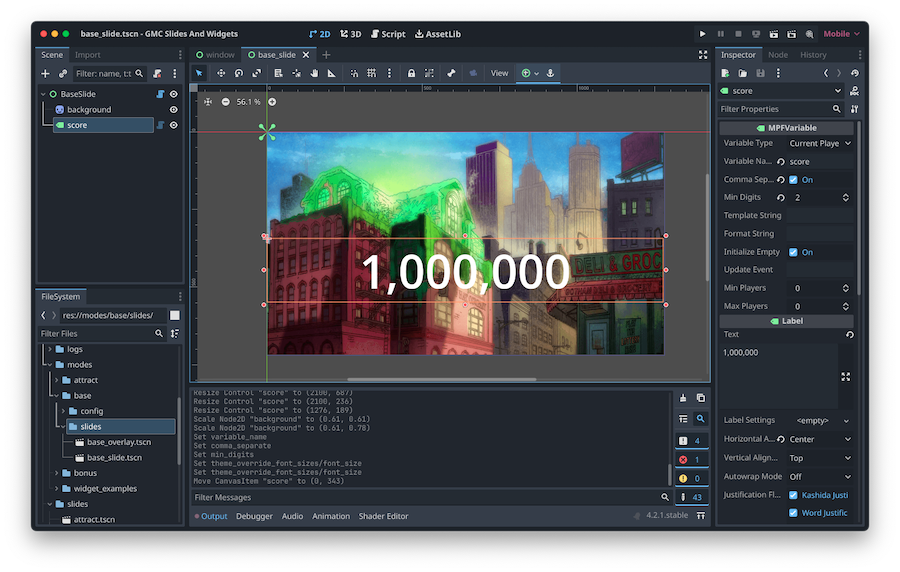Zoom in using the plus magnifier button

[272, 102]
